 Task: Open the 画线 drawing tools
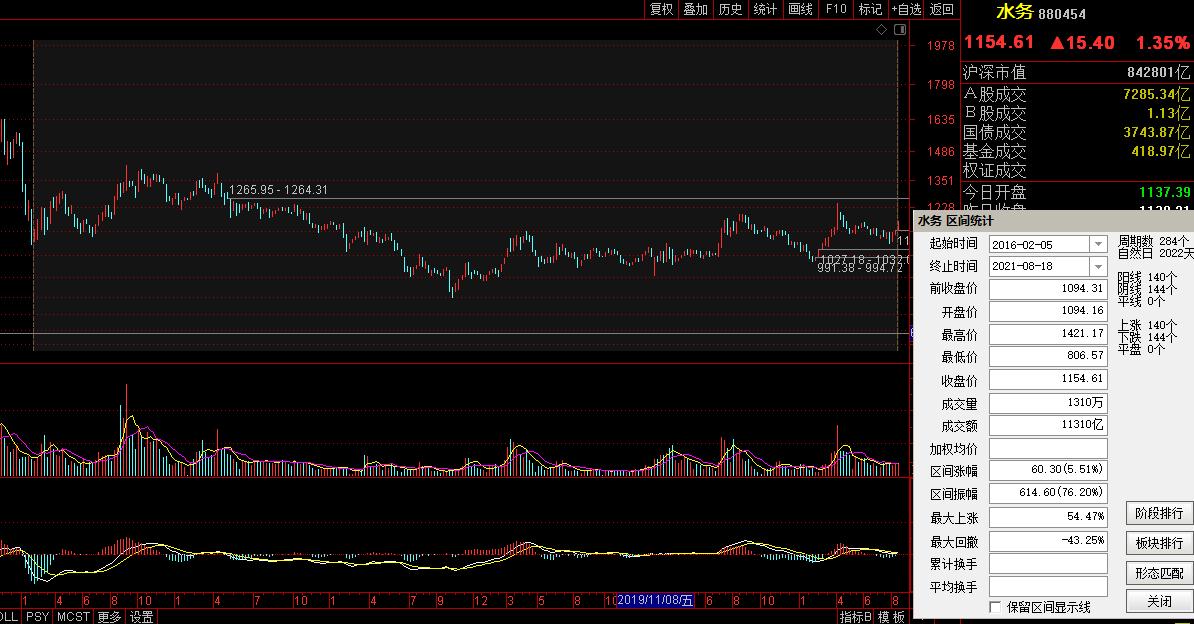click(x=800, y=9)
